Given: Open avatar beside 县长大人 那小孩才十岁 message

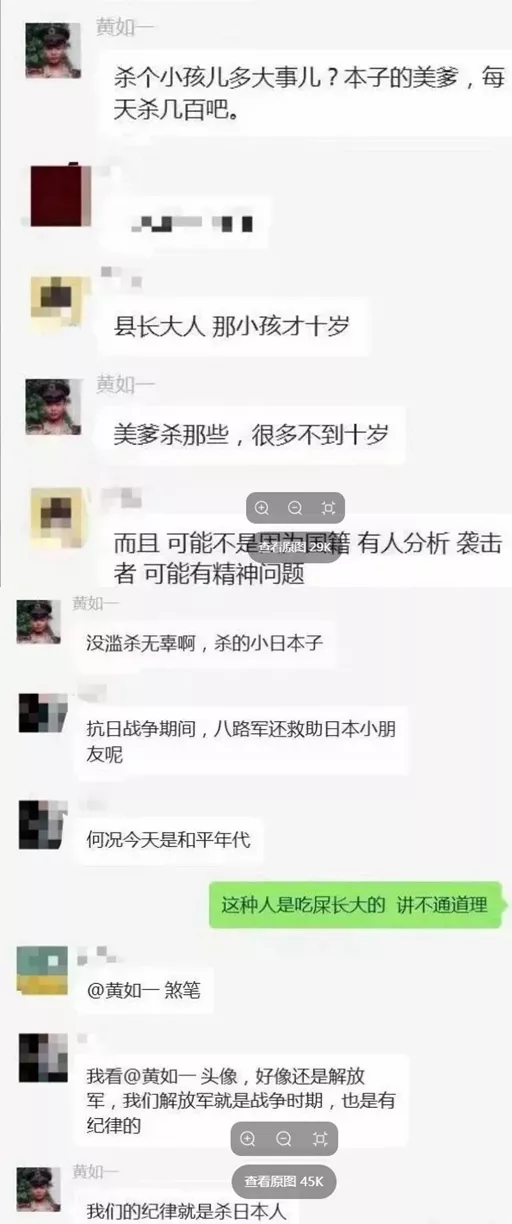Looking at the screenshot, I should [55, 305].
